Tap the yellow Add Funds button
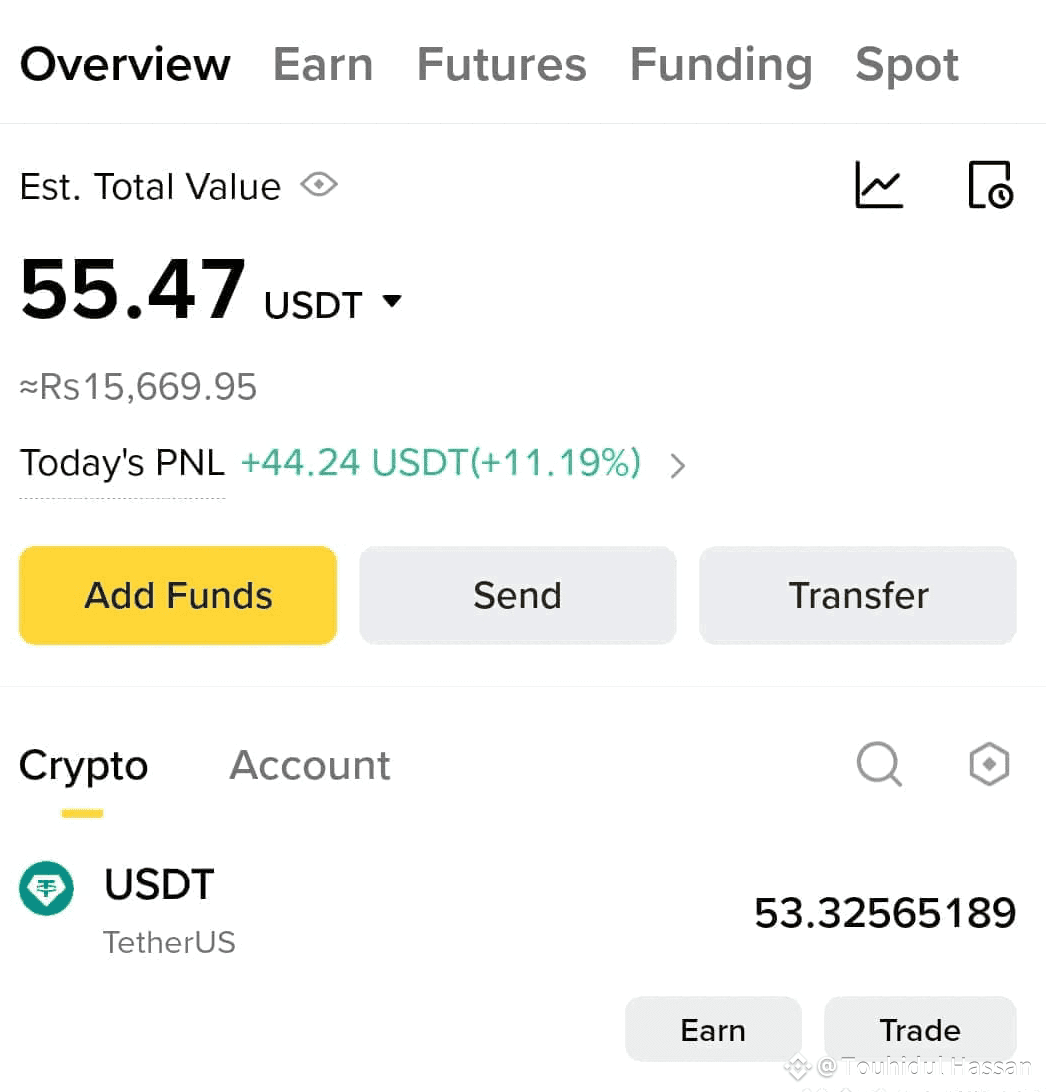Viewport: 1046px width, 1092px height. point(178,595)
